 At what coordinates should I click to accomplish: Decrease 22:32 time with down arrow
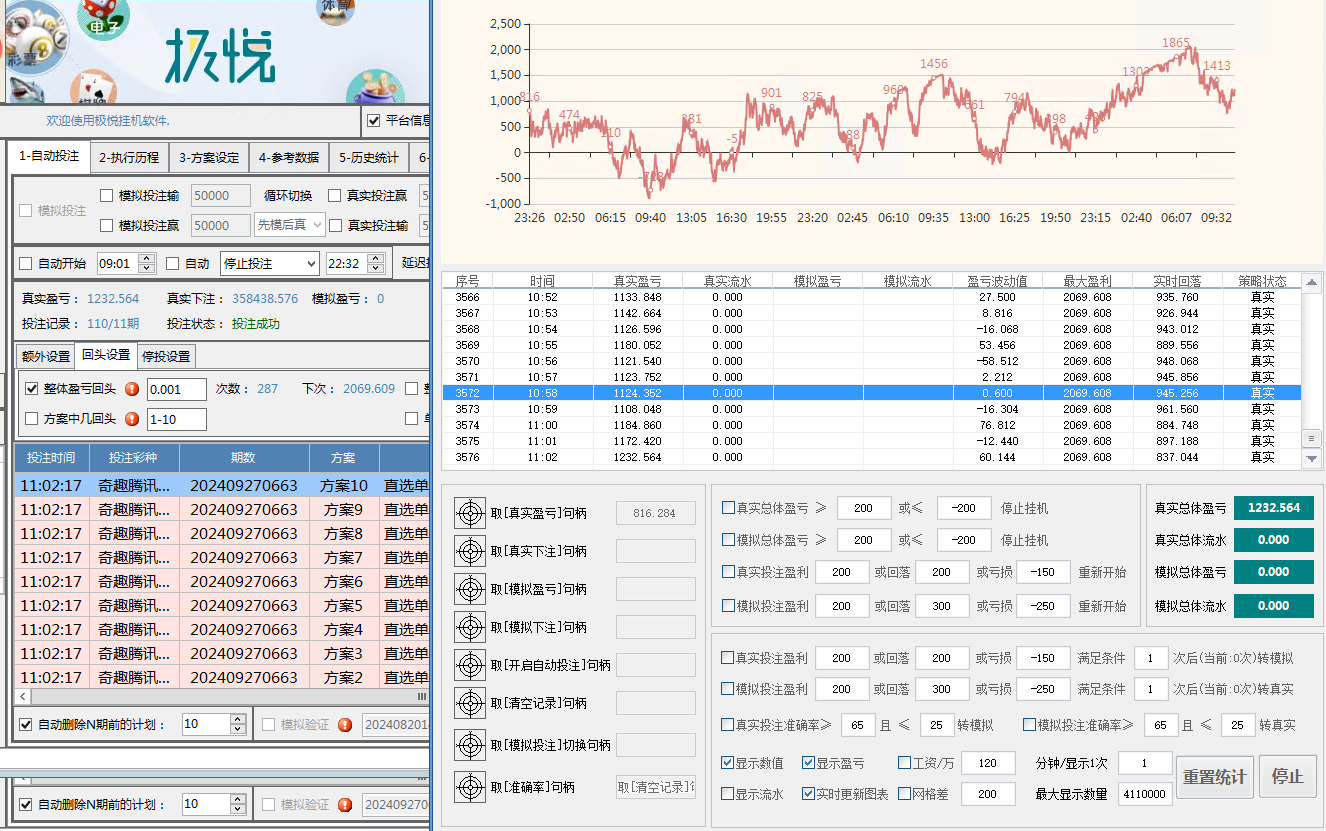pyautogui.click(x=376, y=269)
